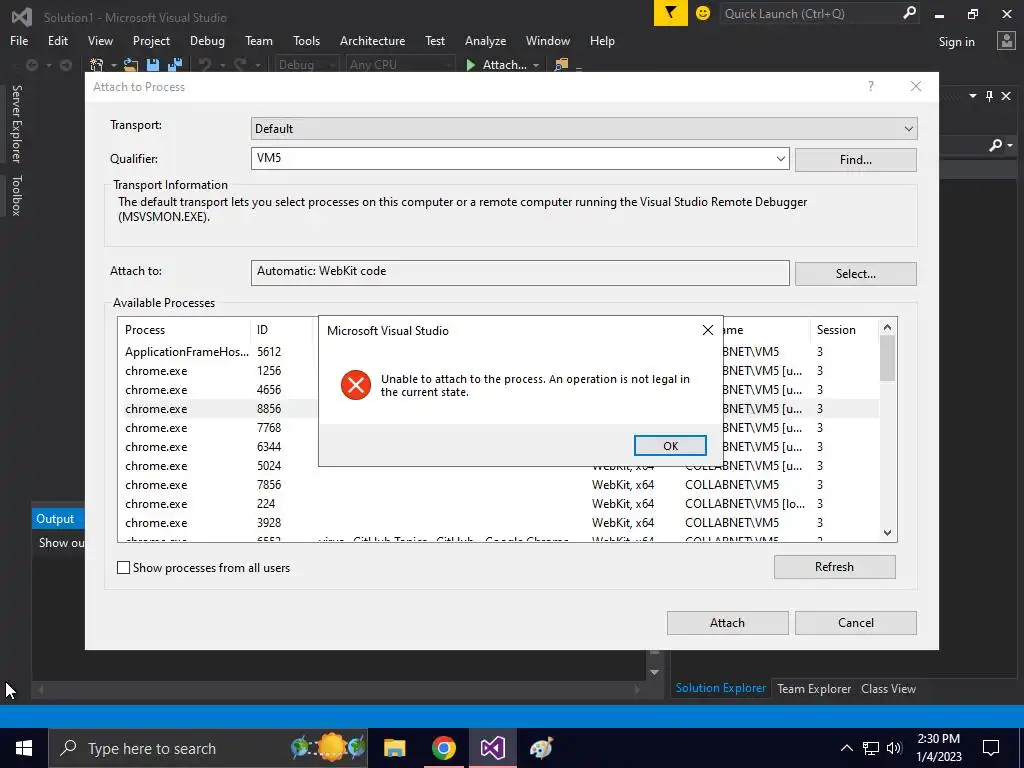Show hidden system tray icons
Image resolution: width=1024 pixels, height=768 pixels.
846,748
